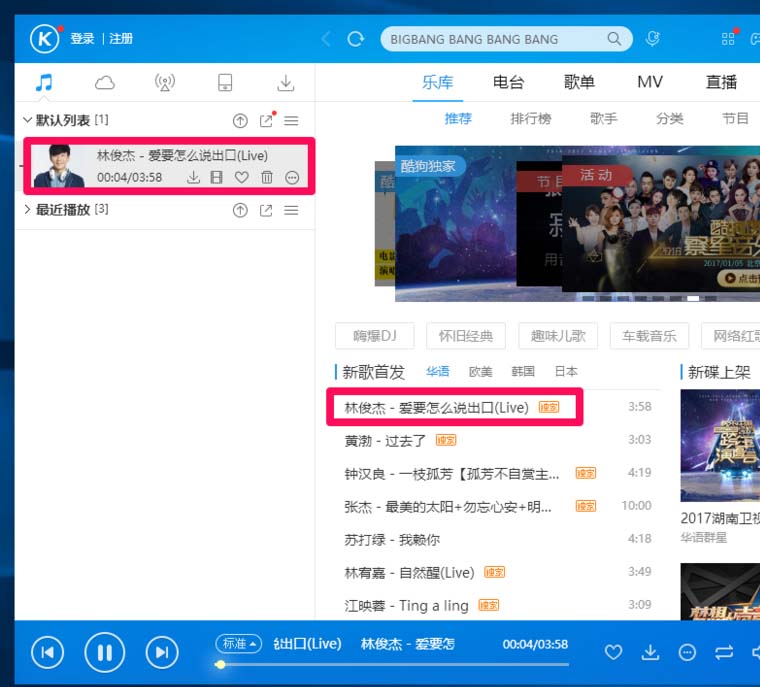Click the playlist song's album thumbnail

(x=59, y=166)
